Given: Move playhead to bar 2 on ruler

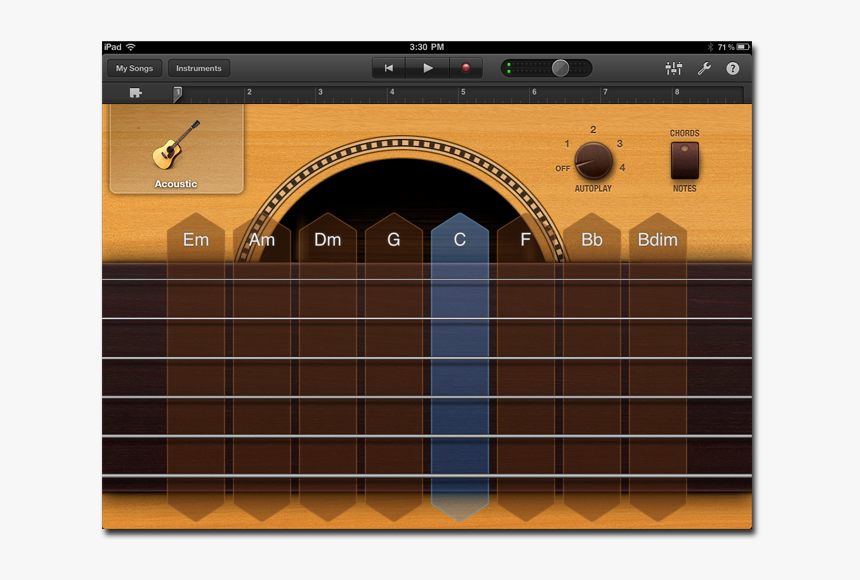Looking at the screenshot, I should 249,92.
